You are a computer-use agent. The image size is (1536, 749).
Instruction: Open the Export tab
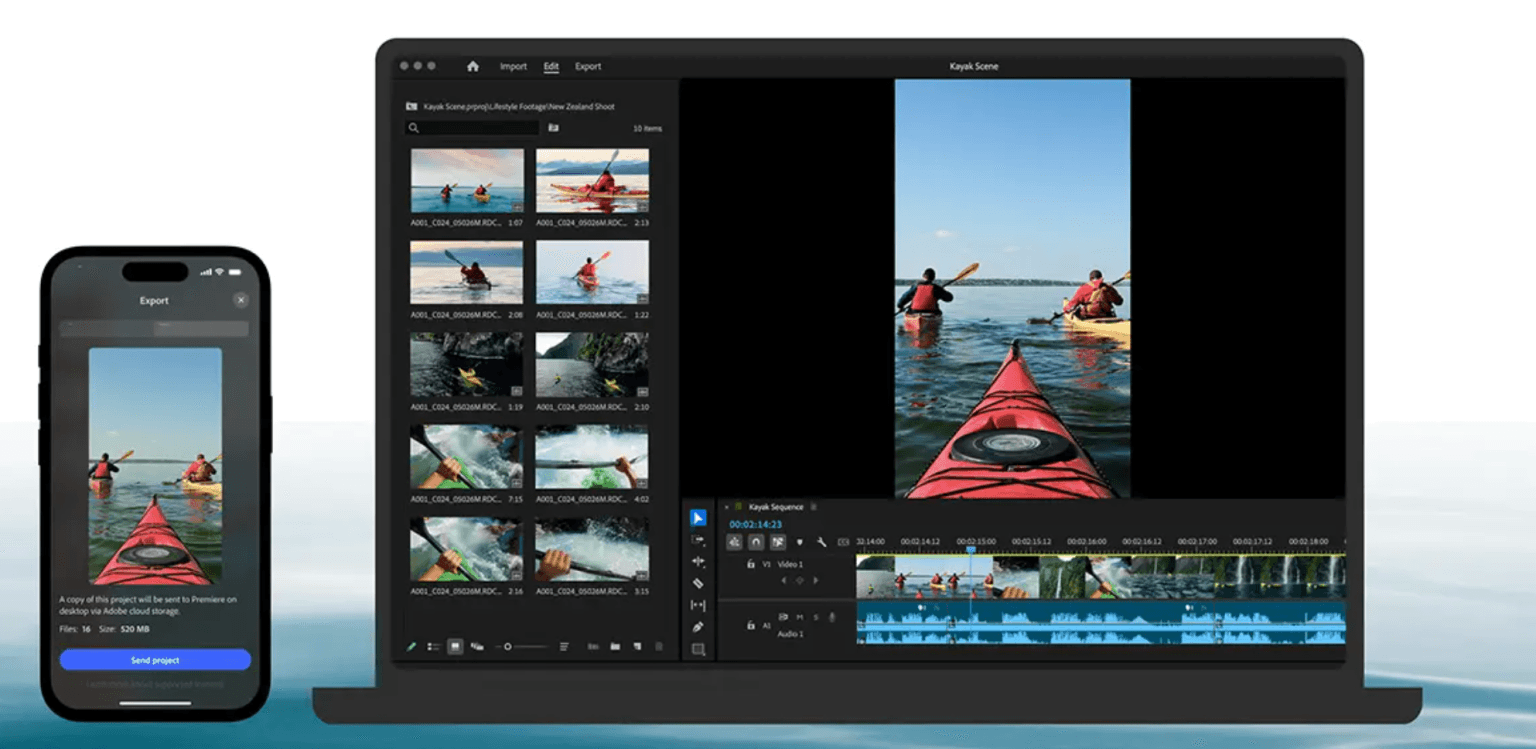(x=588, y=66)
